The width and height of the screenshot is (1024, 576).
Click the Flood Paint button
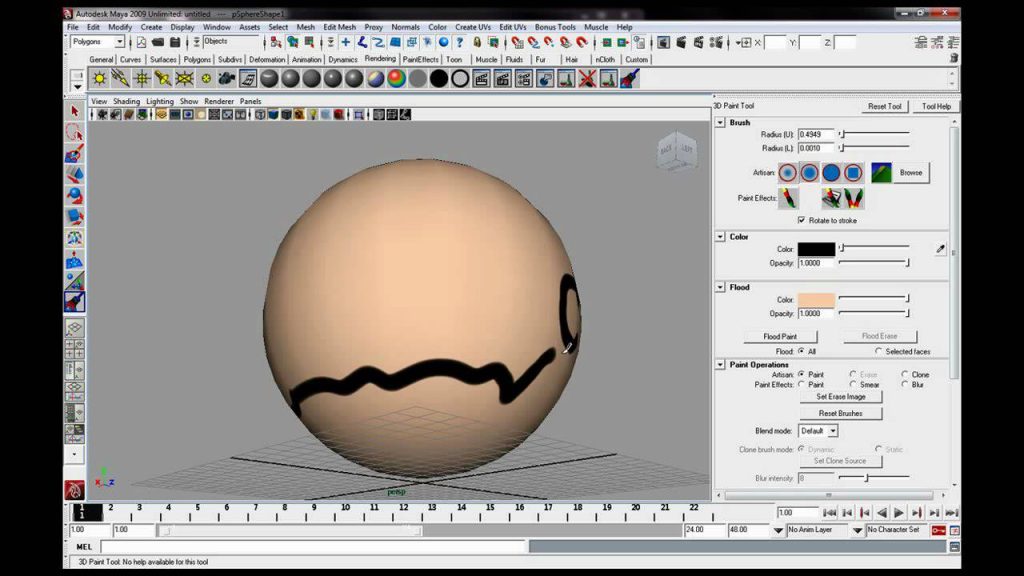(780, 336)
